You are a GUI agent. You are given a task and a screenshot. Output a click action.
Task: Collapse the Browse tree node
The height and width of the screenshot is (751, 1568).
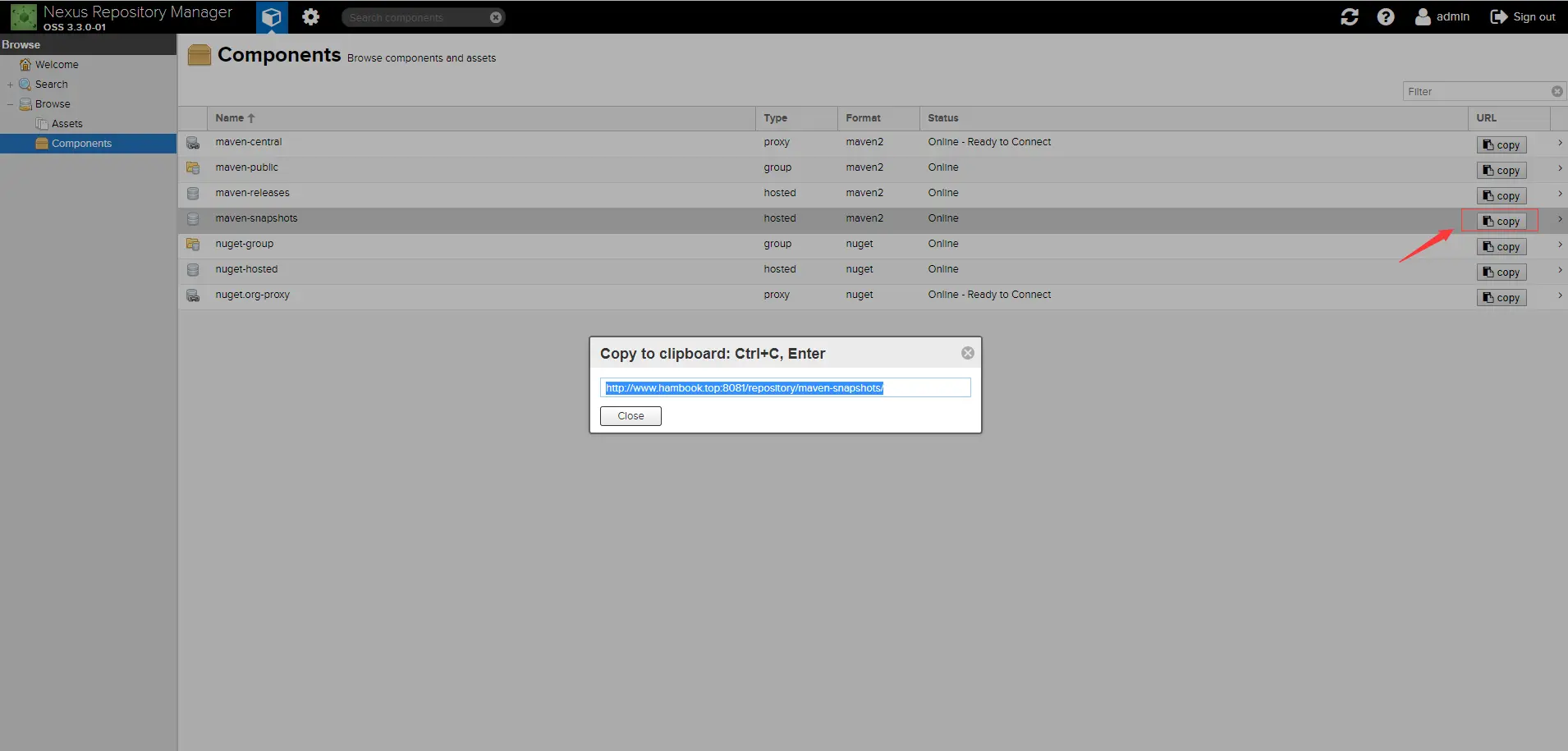[10, 104]
